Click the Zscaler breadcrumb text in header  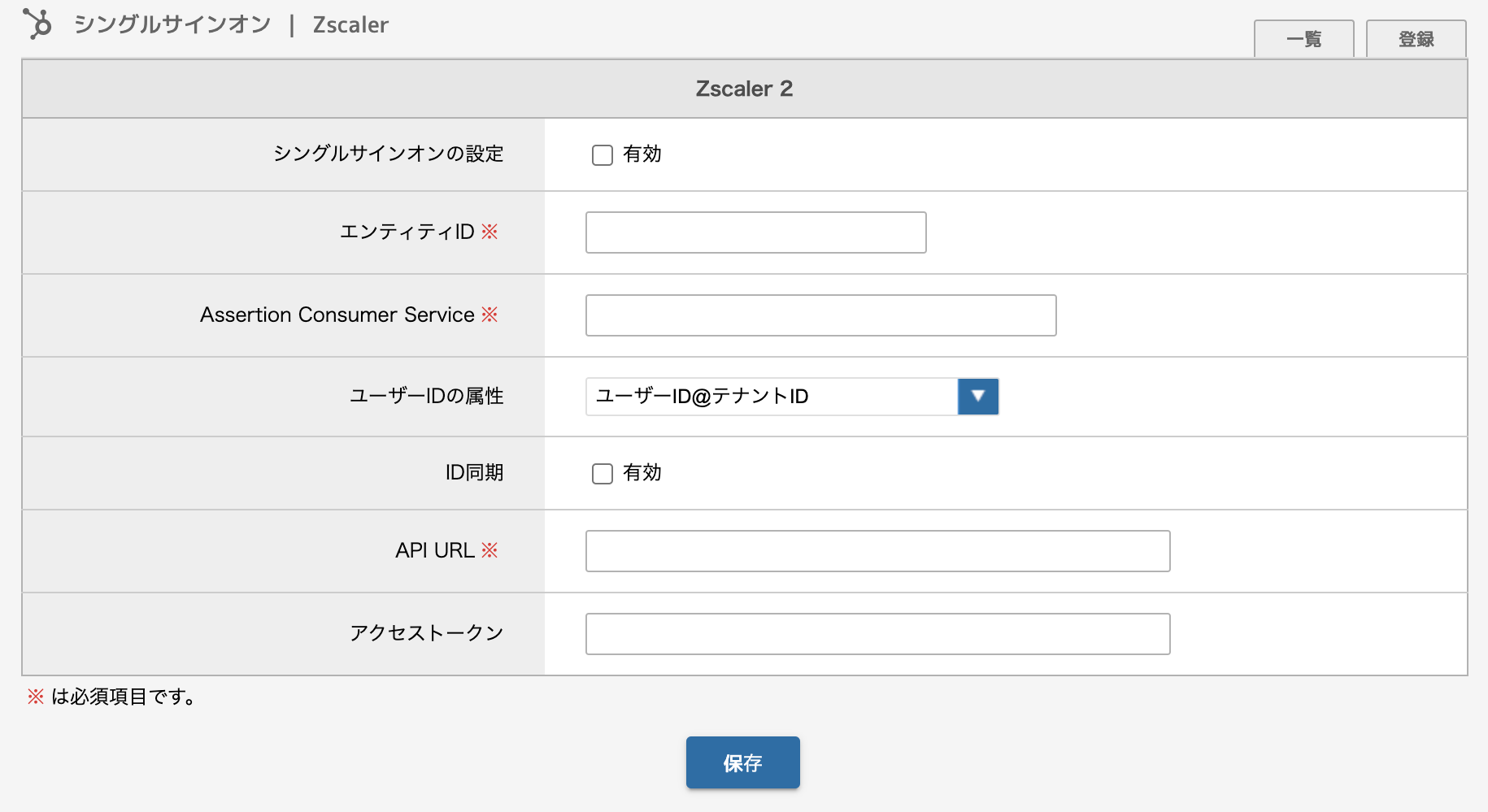pos(350,25)
